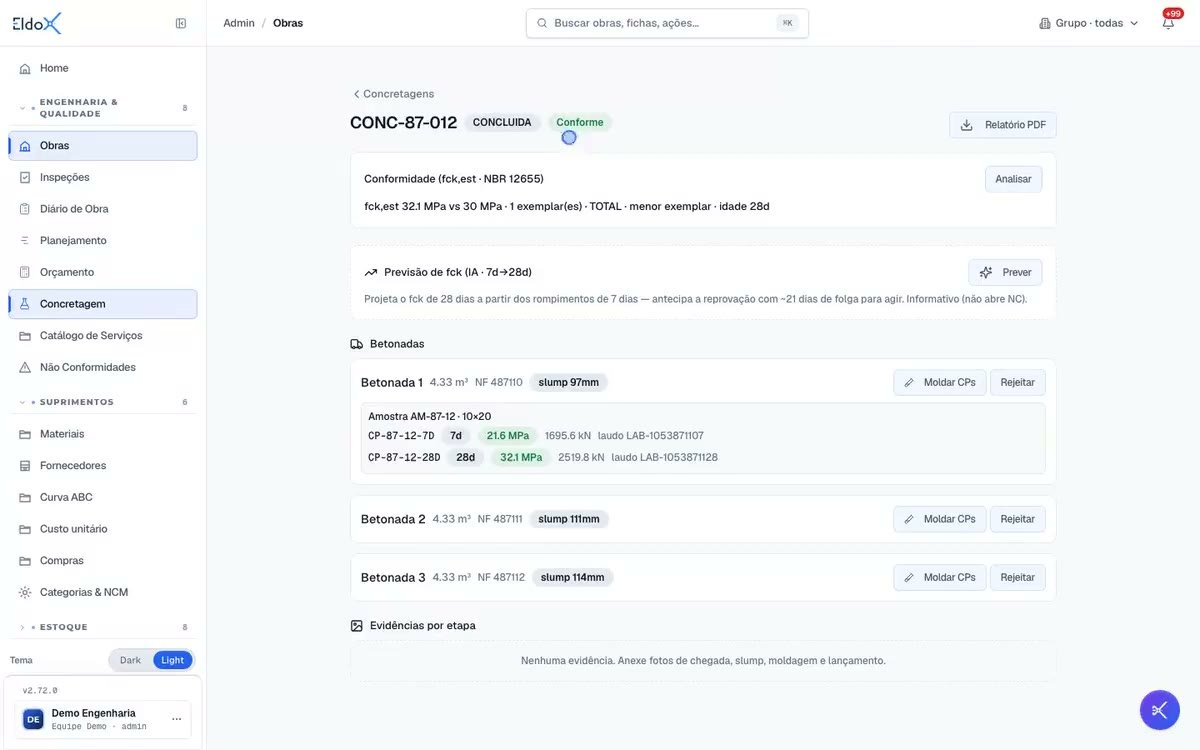Open Custo unitário in the sidebar
Image resolution: width=1200 pixels, height=750 pixels.
point(103,529)
